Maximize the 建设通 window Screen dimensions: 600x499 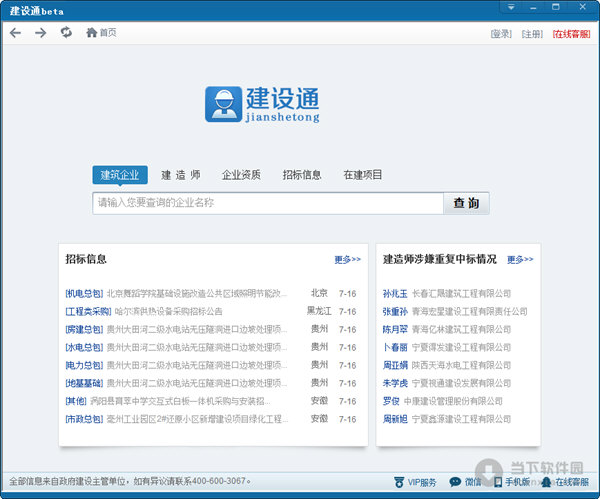[556, 7]
